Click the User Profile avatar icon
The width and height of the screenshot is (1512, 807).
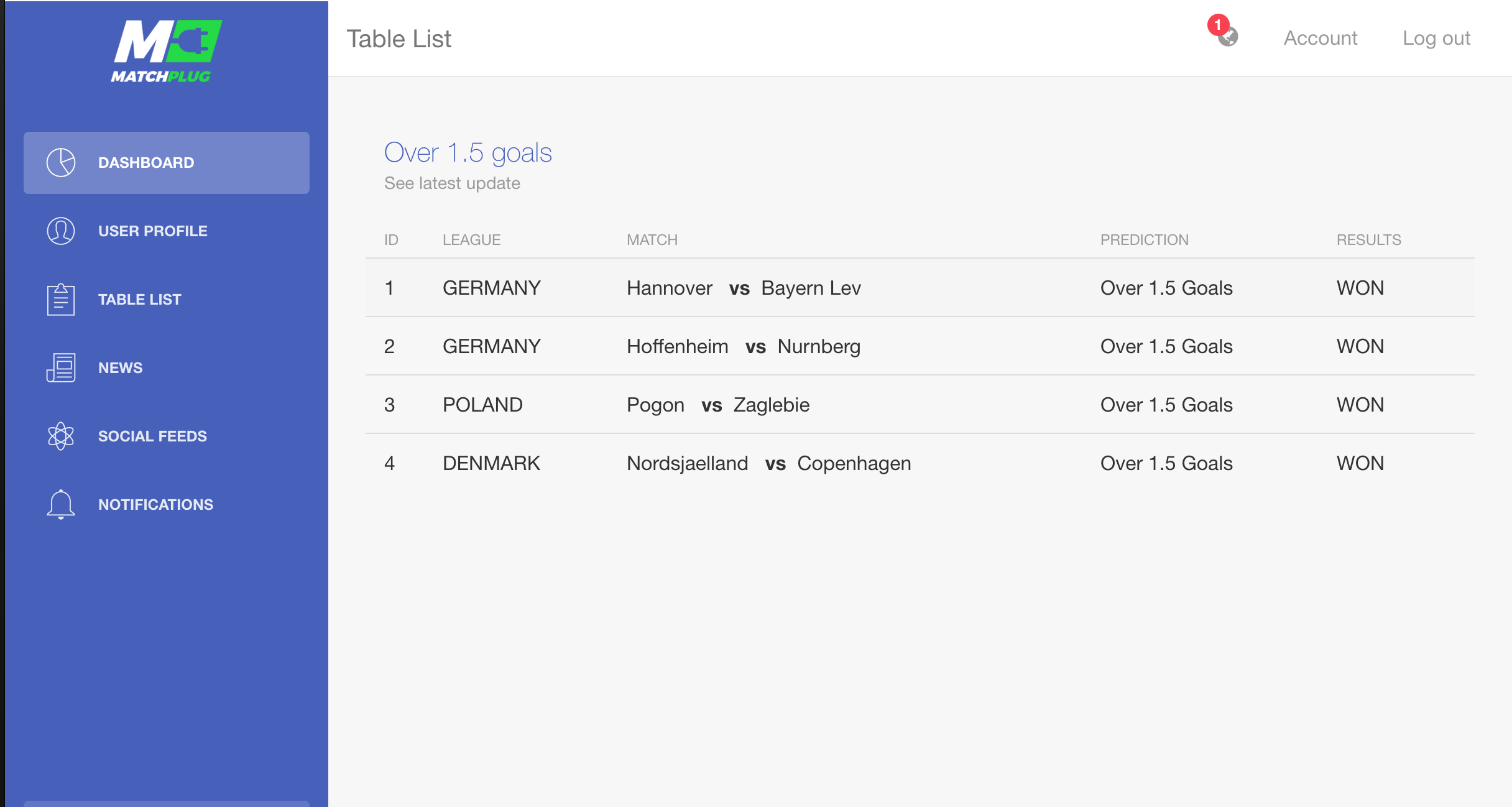(61, 231)
